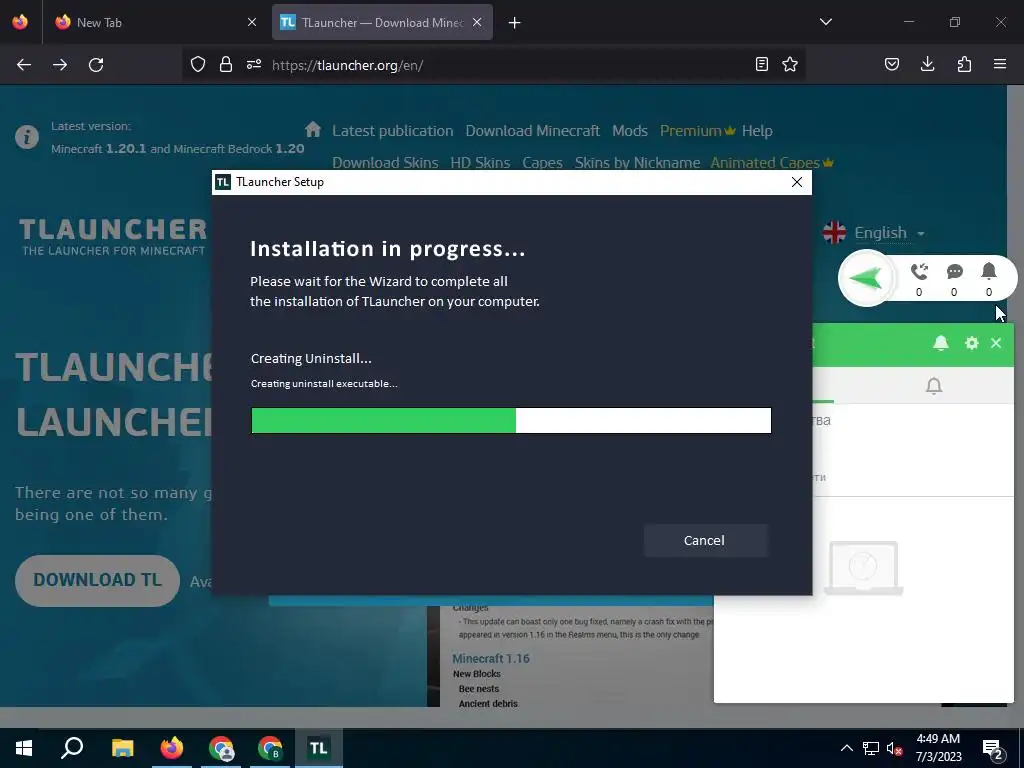Image resolution: width=1024 pixels, height=768 pixels.
Task: Switch to the notifications bell tab in panel
Action: [934, 386]
